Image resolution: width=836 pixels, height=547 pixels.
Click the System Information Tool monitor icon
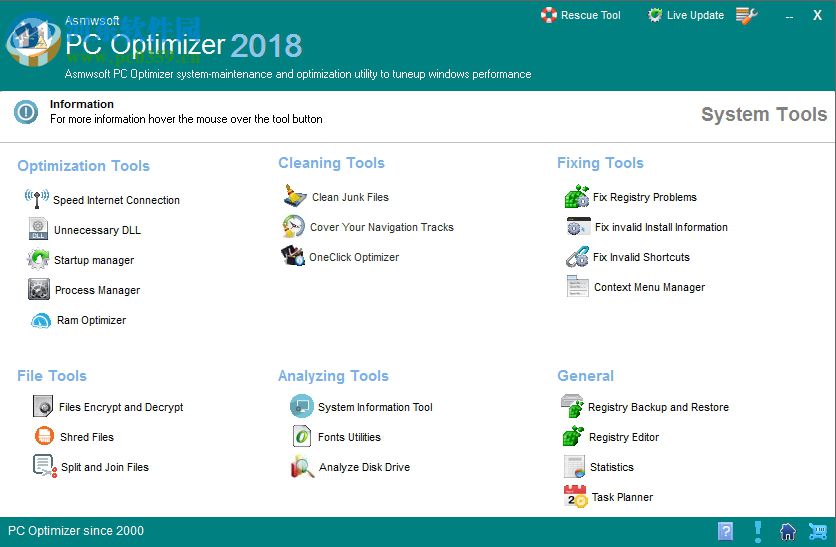(302, 406)
